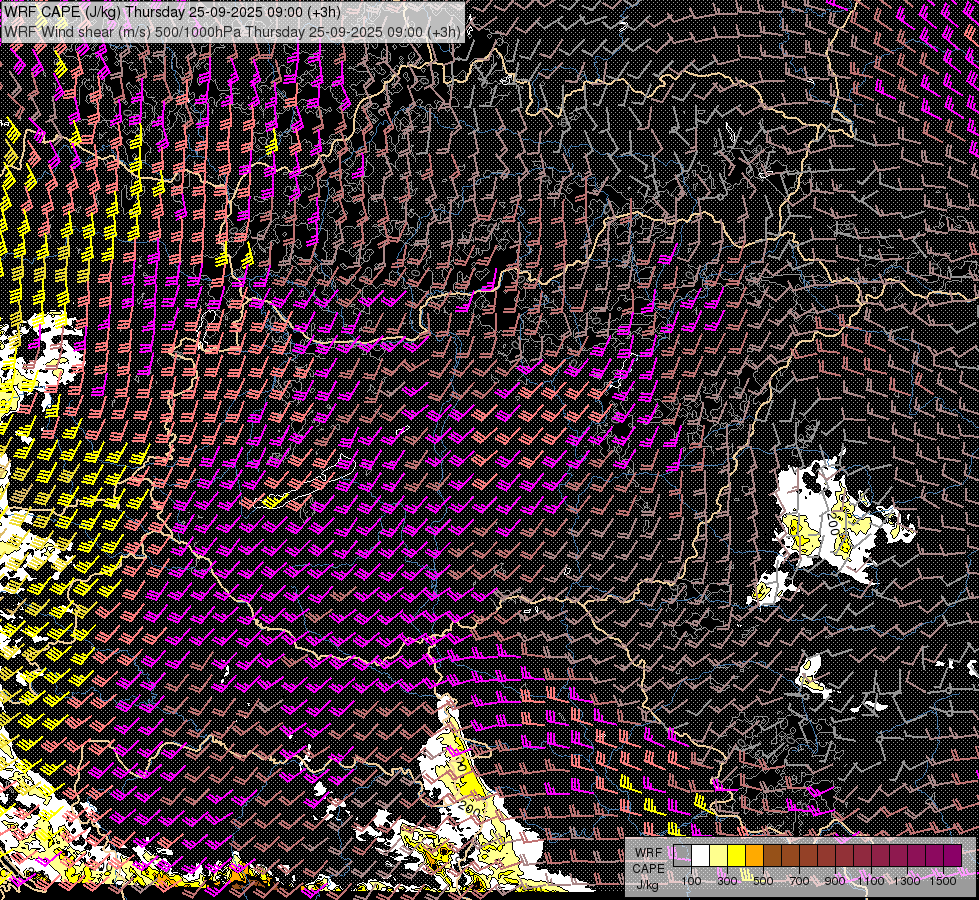Click the 'WRF Wind shear (m/s)' title line
This screenshot has height=900, width=979.
(x=232, y=32)
